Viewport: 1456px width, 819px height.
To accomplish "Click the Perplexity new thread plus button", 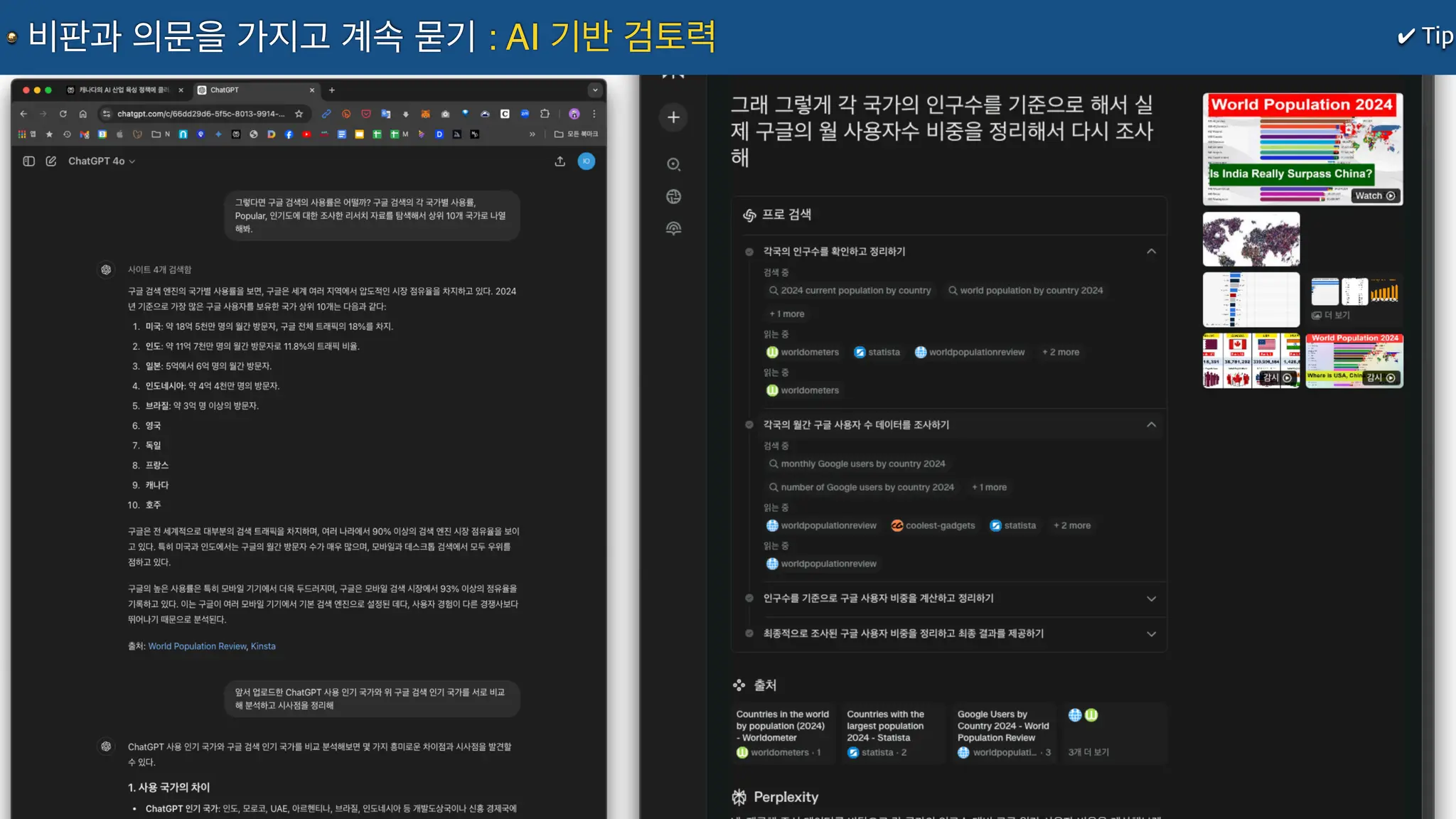I will tap(673, 117).
